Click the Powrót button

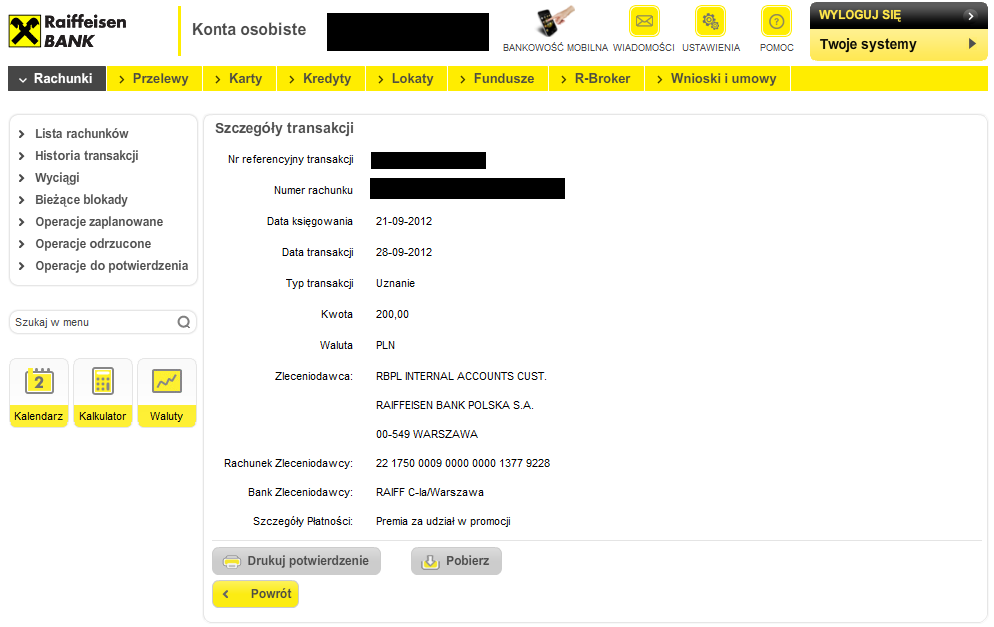(x=255, y=594)
